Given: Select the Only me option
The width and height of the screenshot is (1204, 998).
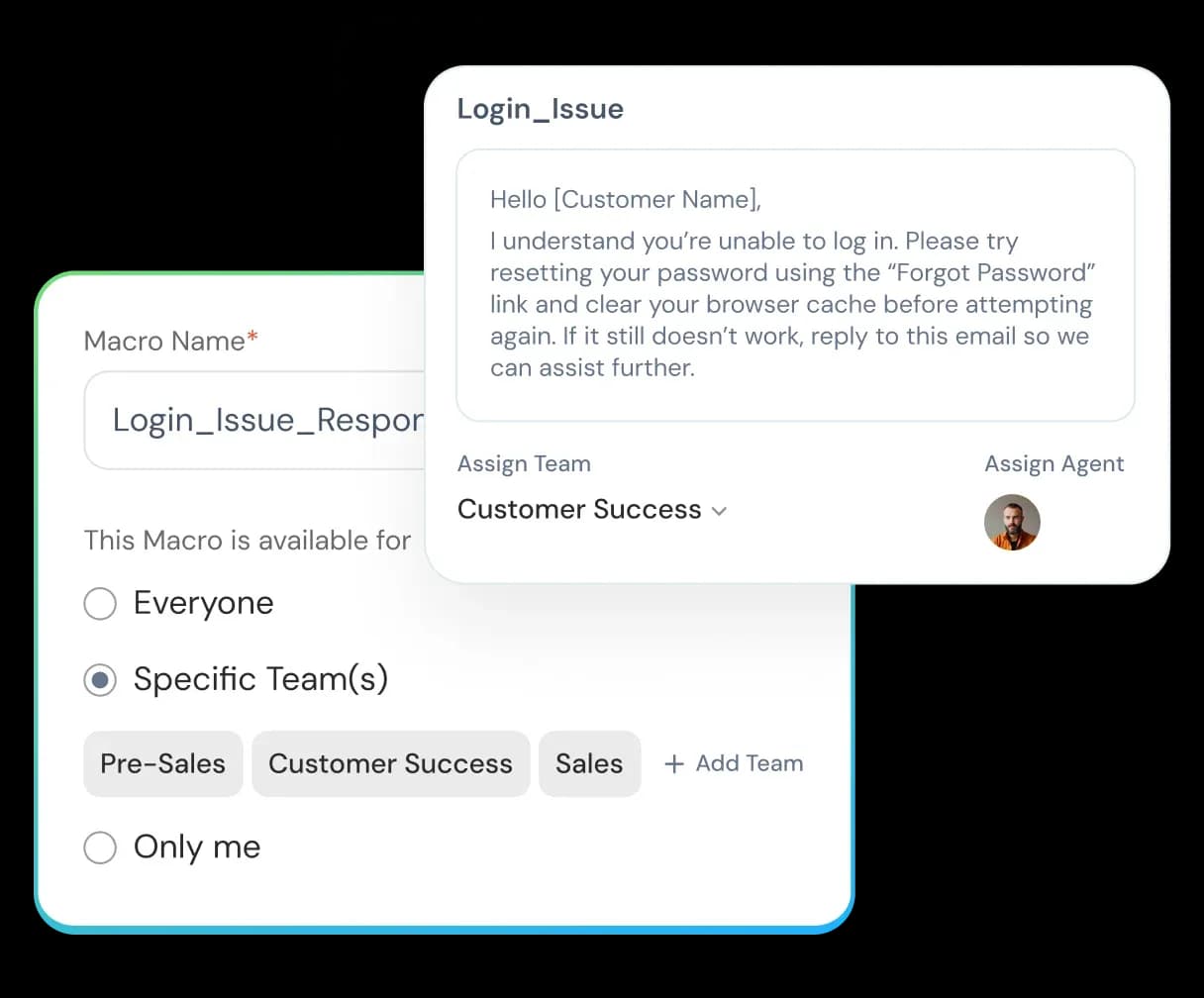Looking at the screenshot, I should pyautogui.click(x=100, y=848).
